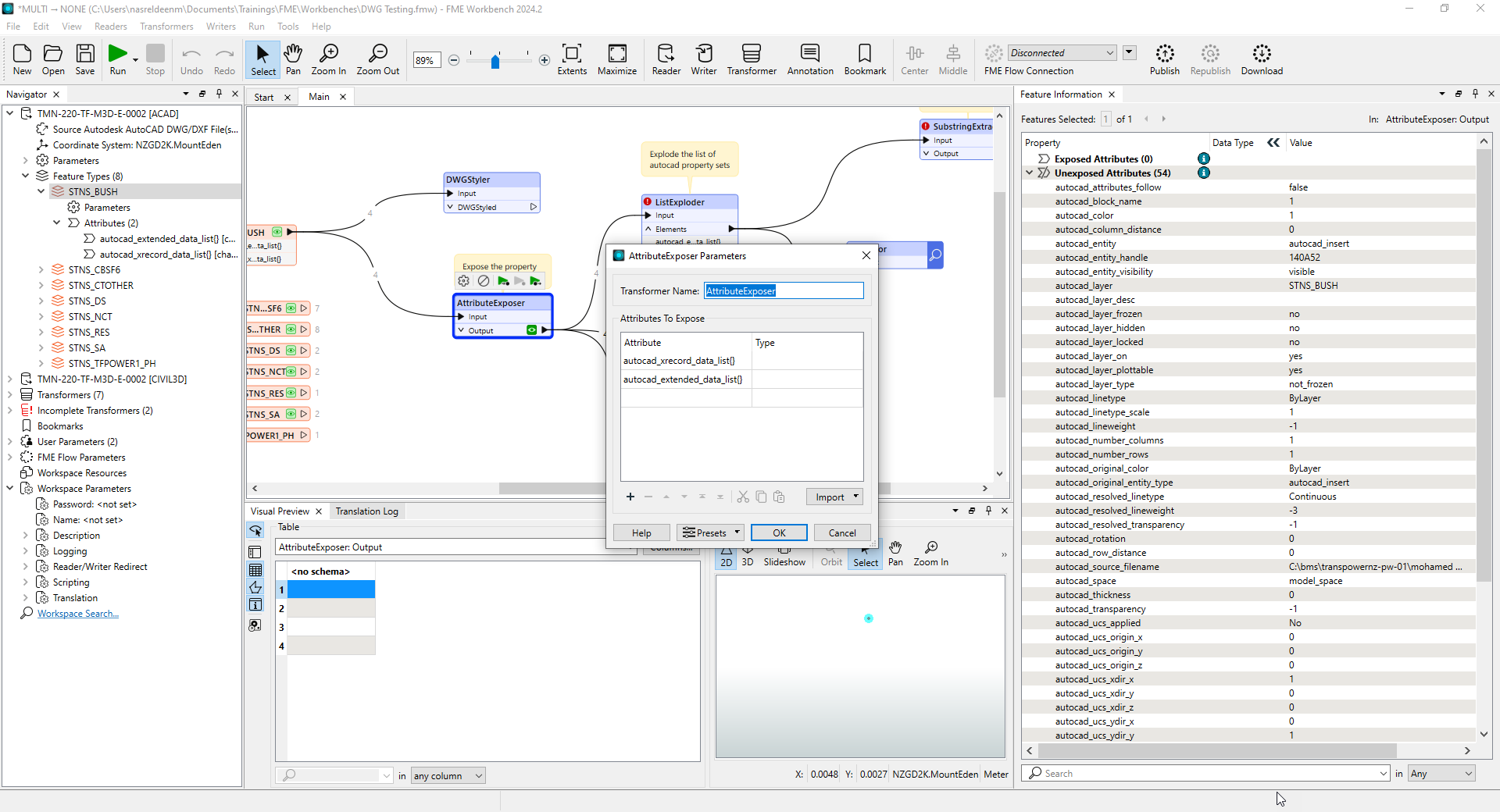The height and width of the screenshot is (812, 1500).
Task: Activate the Pan hand tool in main toolbar
Action: tap(293, 59)
